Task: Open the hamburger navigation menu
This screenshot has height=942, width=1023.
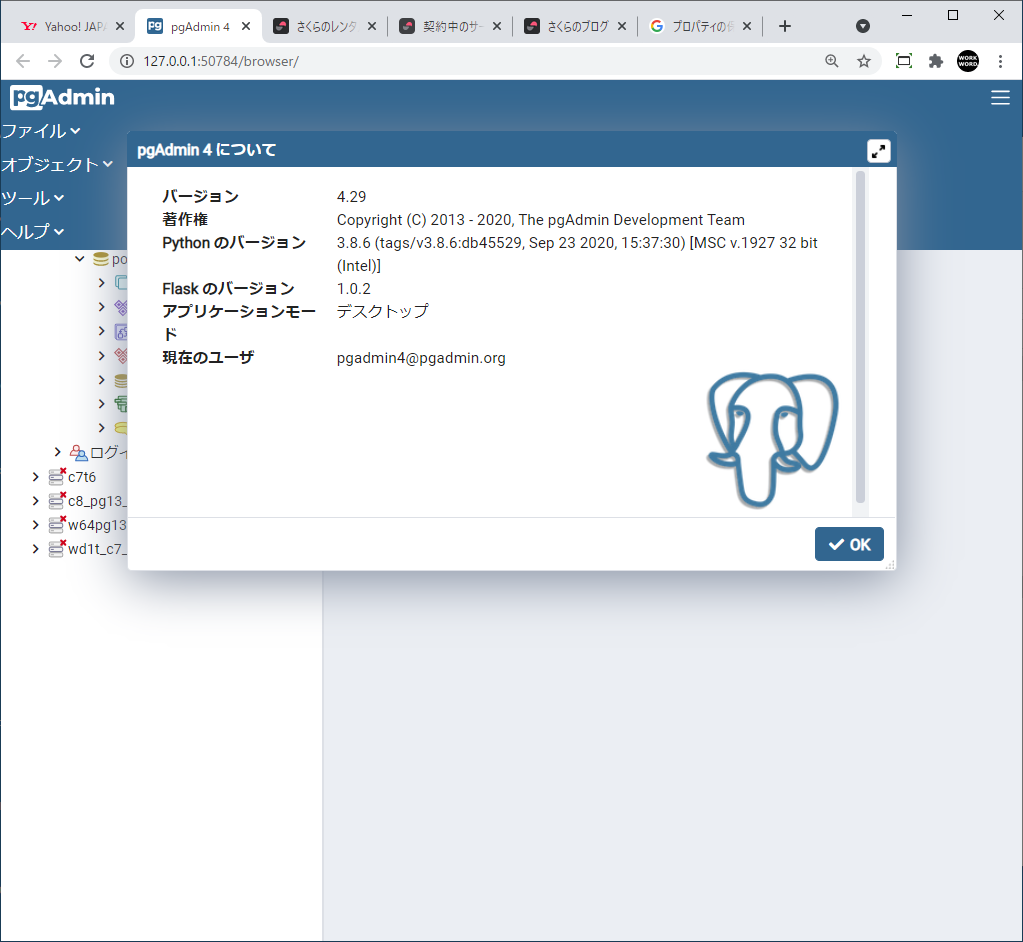Action: pos(1000,98)
